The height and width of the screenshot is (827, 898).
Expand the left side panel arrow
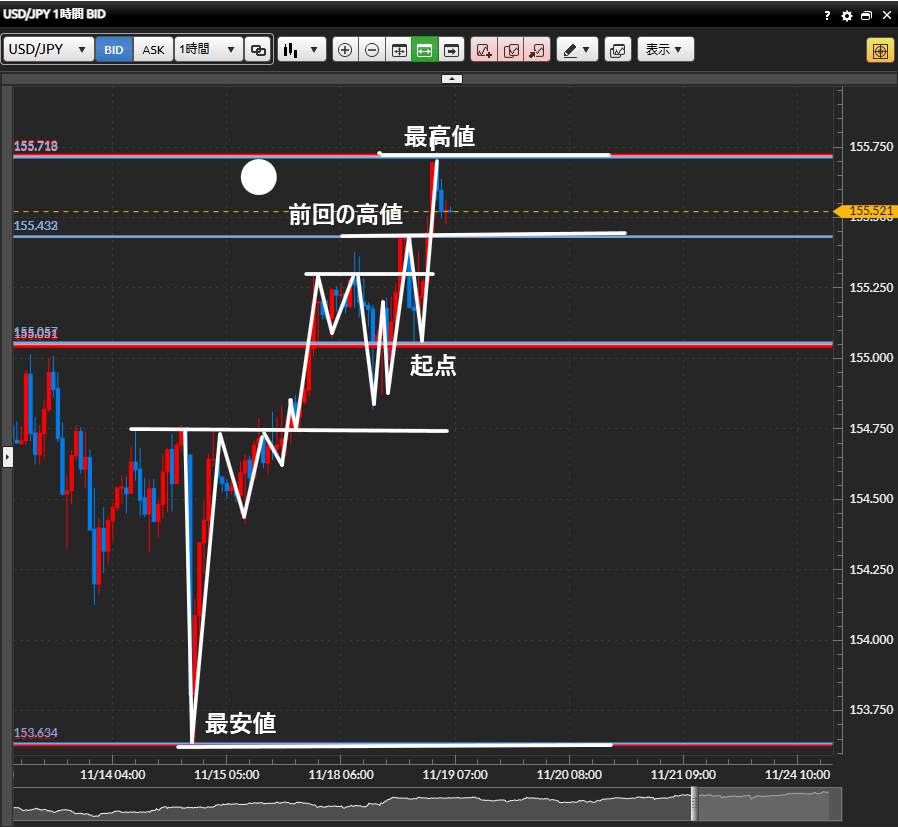tap(7, 457)
